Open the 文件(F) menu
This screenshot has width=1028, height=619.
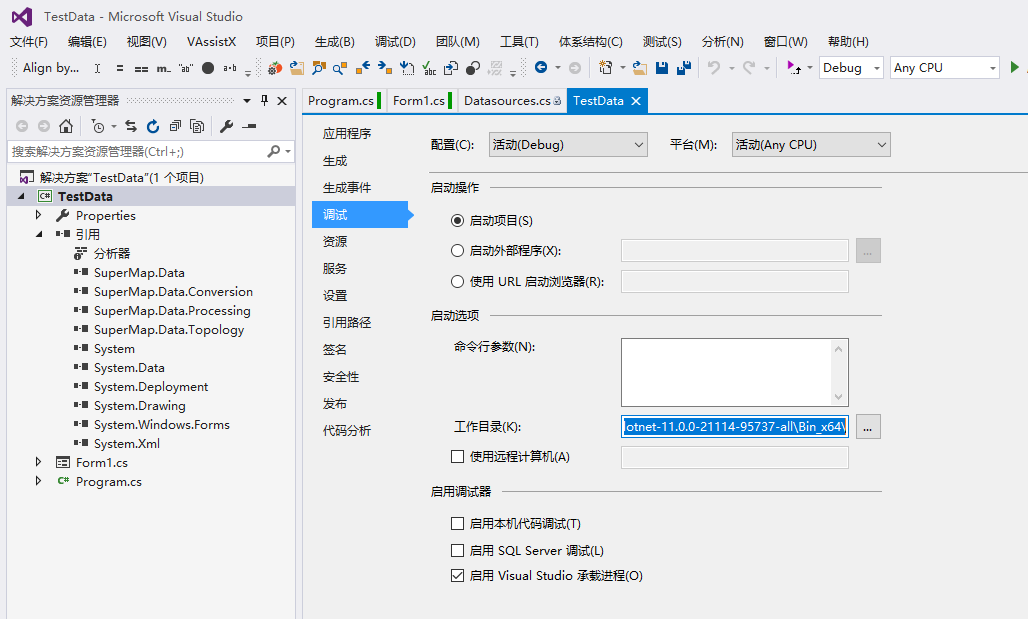click(x=29, y=42)
